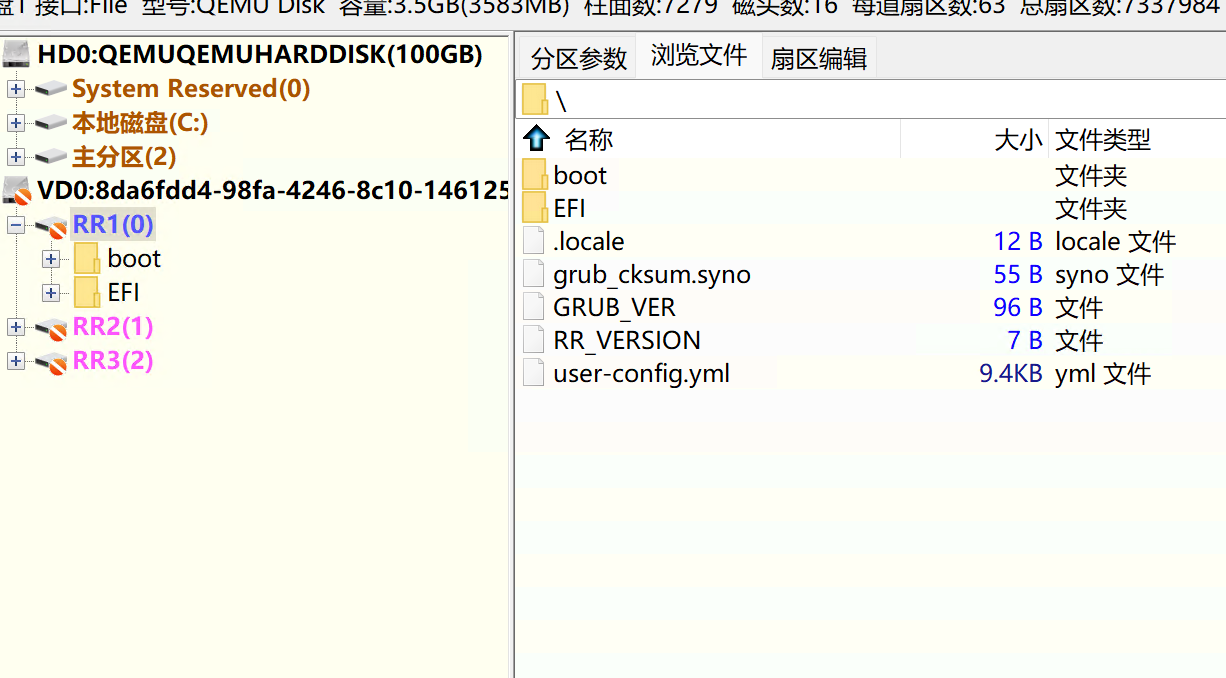Click the 'yml 文件' type cell
The width and height of the screenshot is (1226, 678).
click(1103, 373)
